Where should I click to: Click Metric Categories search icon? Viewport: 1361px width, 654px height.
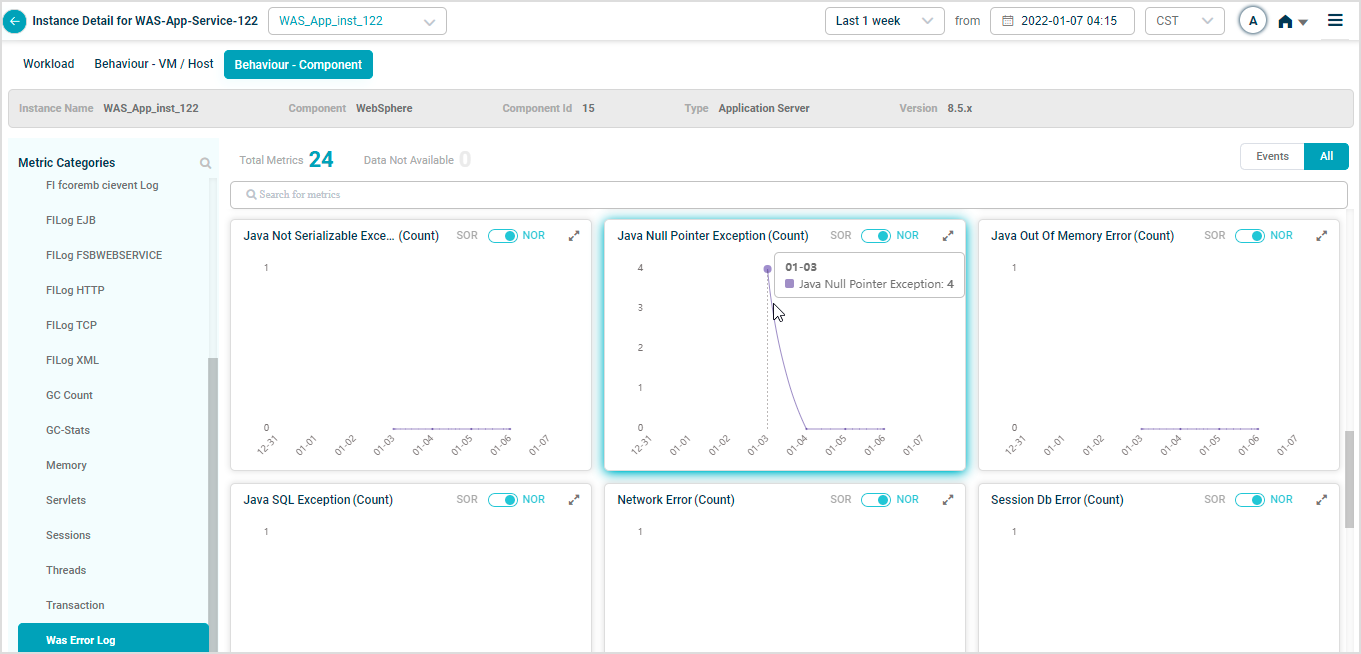[205, 163]
